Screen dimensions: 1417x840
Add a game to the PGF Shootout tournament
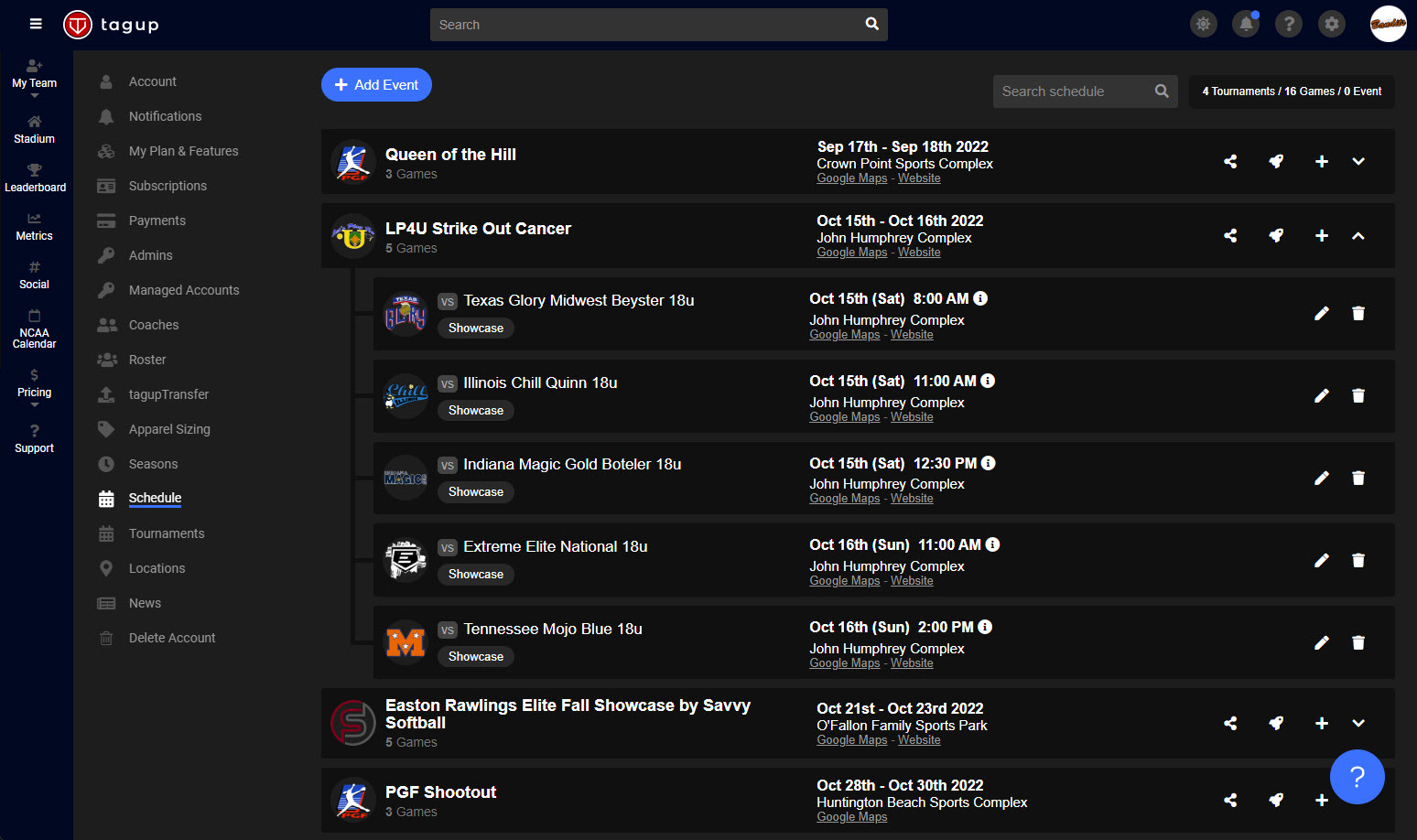(1322, 800)
